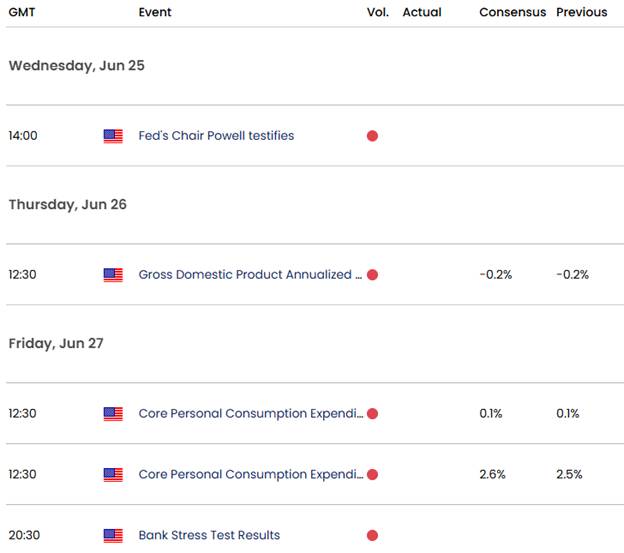This screenshot has height=553, width=624.
Task: Select the Vol. column header
Action: pos(378,12)
